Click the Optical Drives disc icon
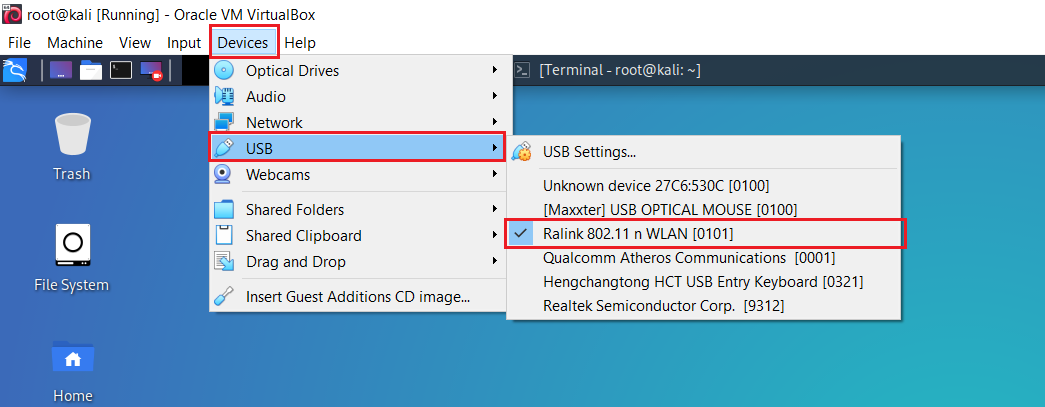Screen dimensions: 1045x407 225,71
